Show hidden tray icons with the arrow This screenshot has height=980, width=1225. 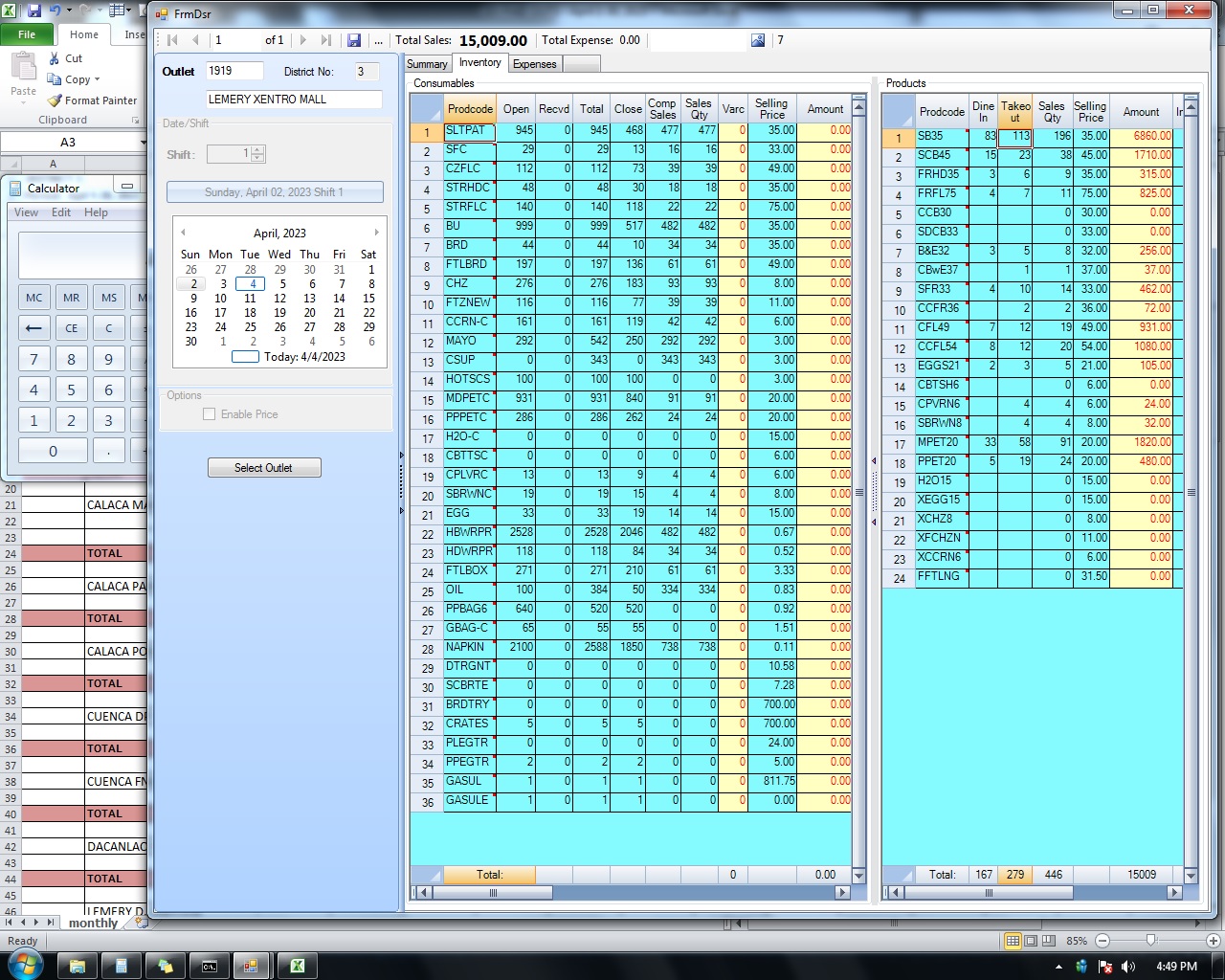coord(1058,967)
